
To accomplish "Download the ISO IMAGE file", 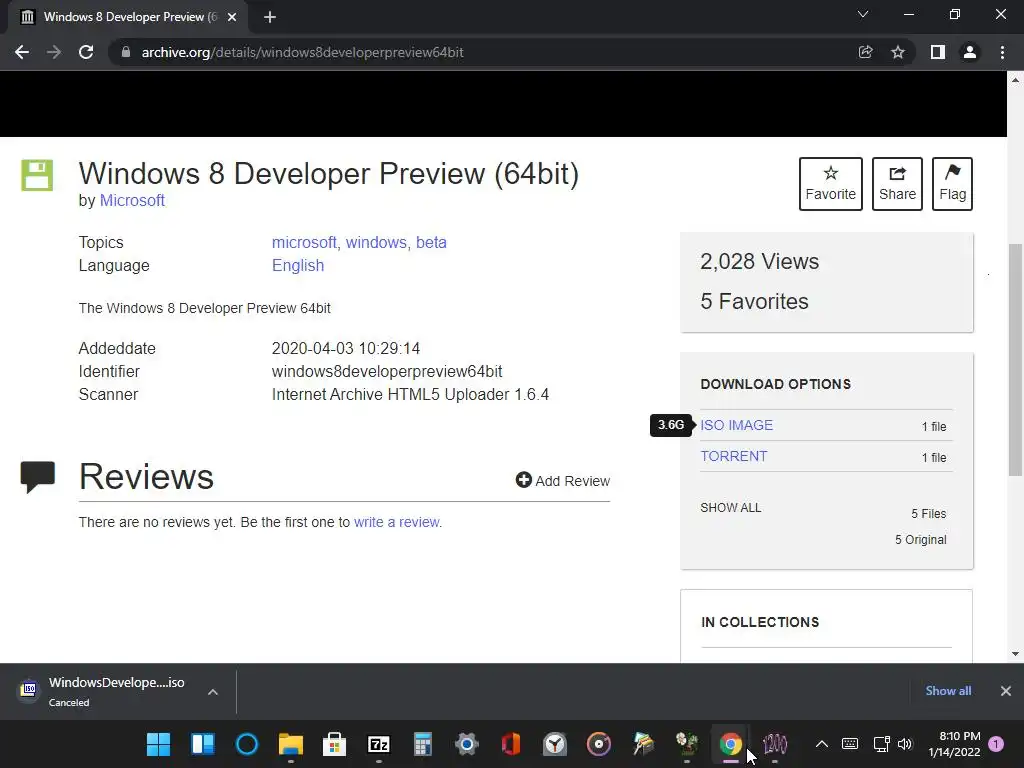I will click(x=737, y=425).
